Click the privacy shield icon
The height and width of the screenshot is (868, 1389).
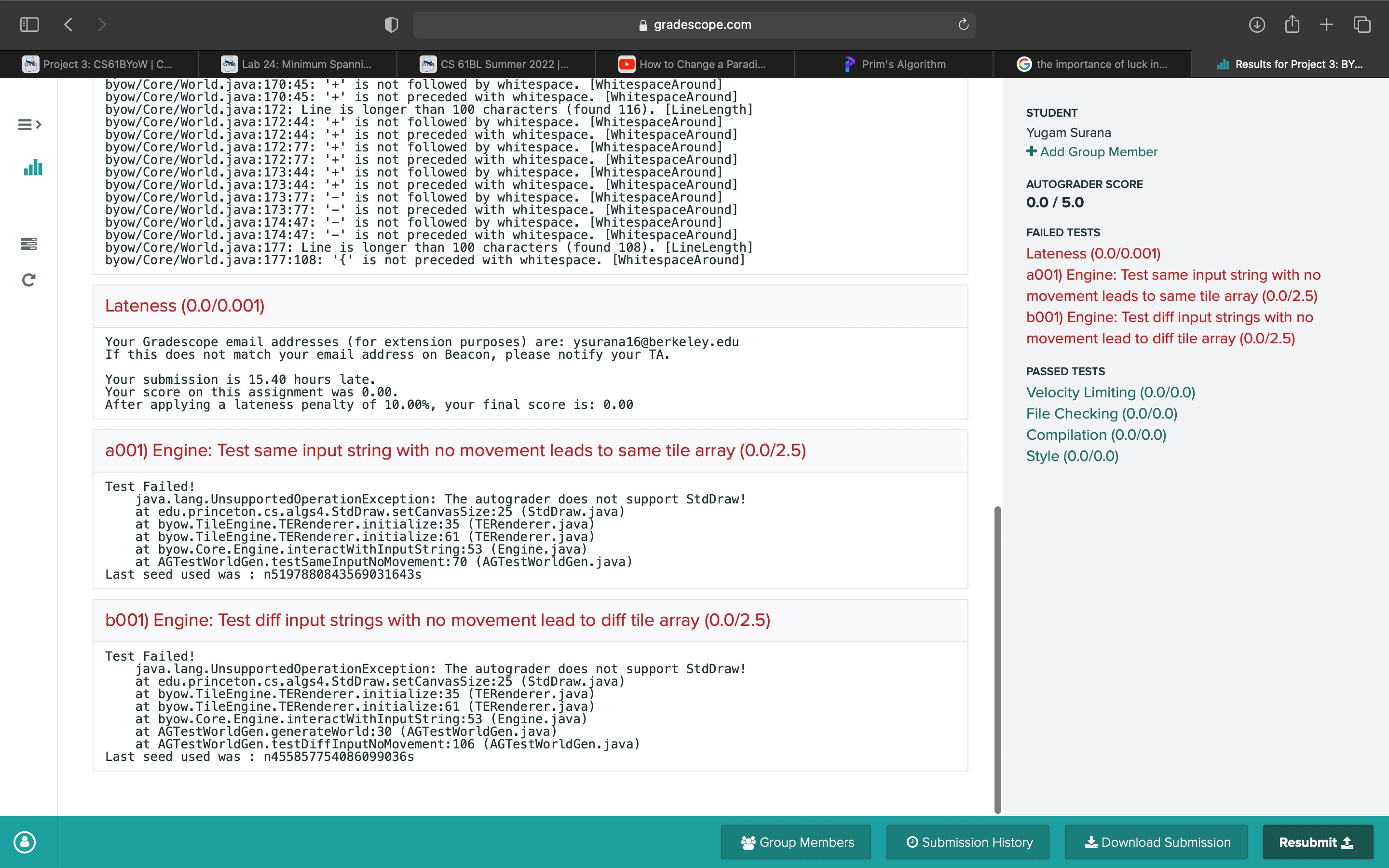point(391,25)
